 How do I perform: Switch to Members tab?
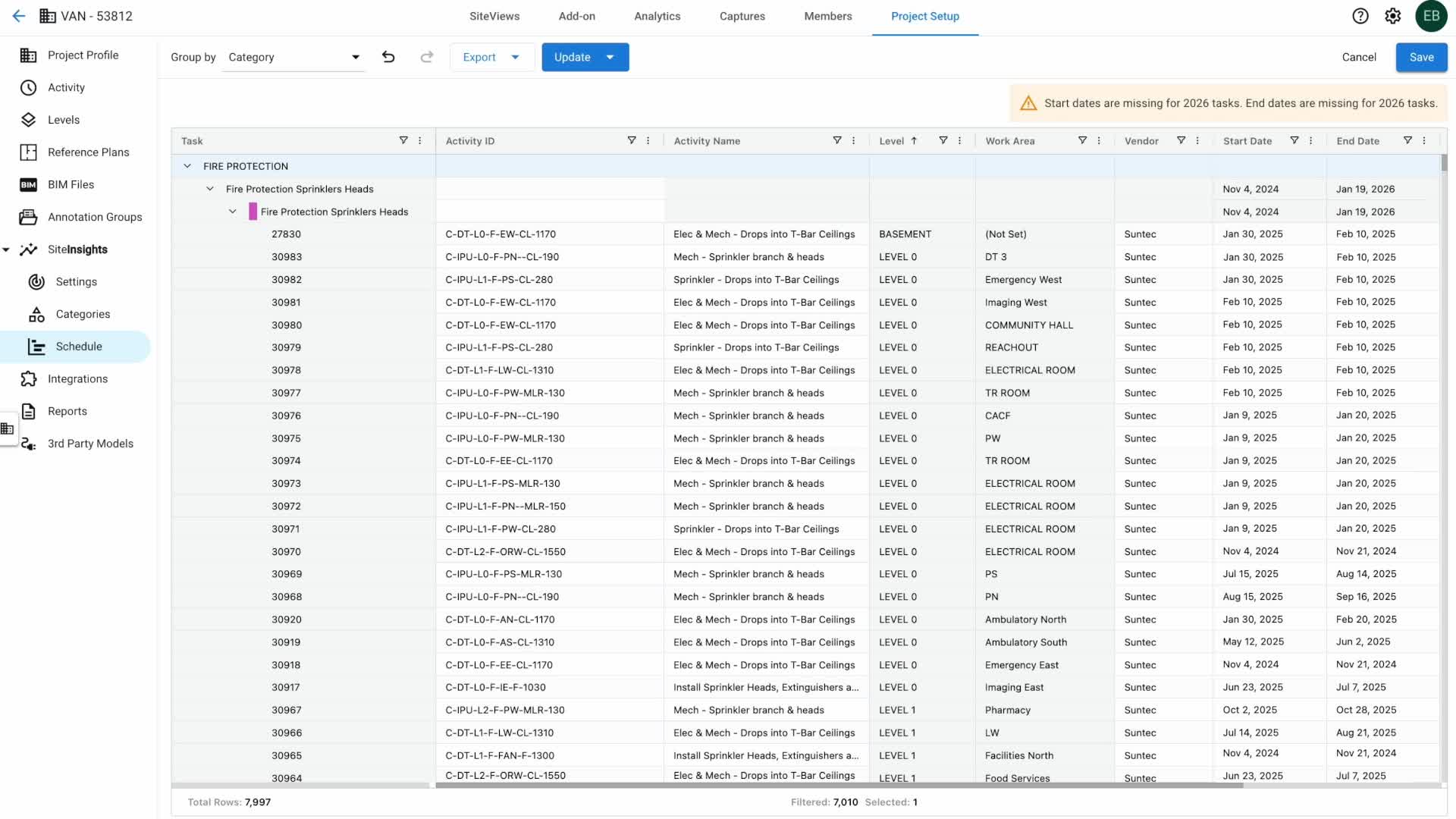[828, 16]
